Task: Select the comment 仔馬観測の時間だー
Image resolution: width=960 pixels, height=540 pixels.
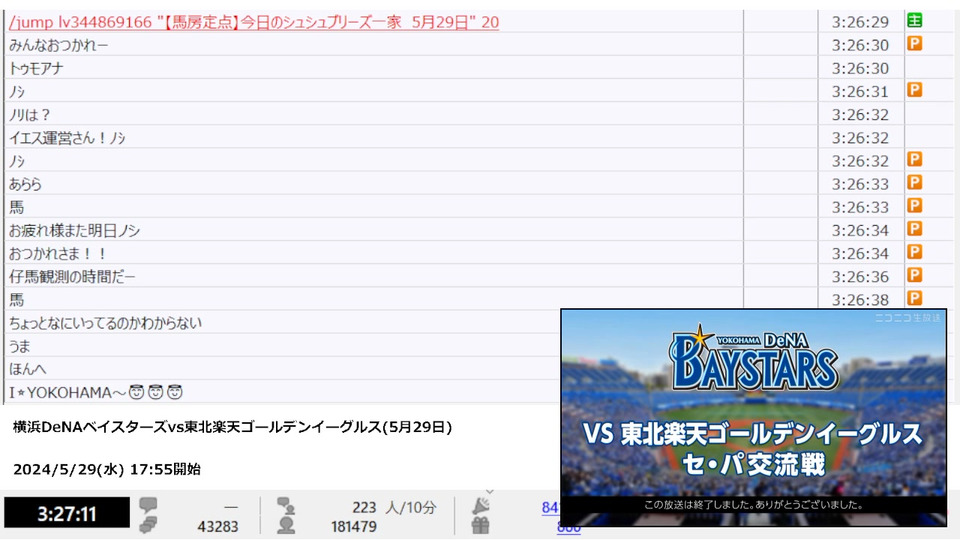Action: 72,277
